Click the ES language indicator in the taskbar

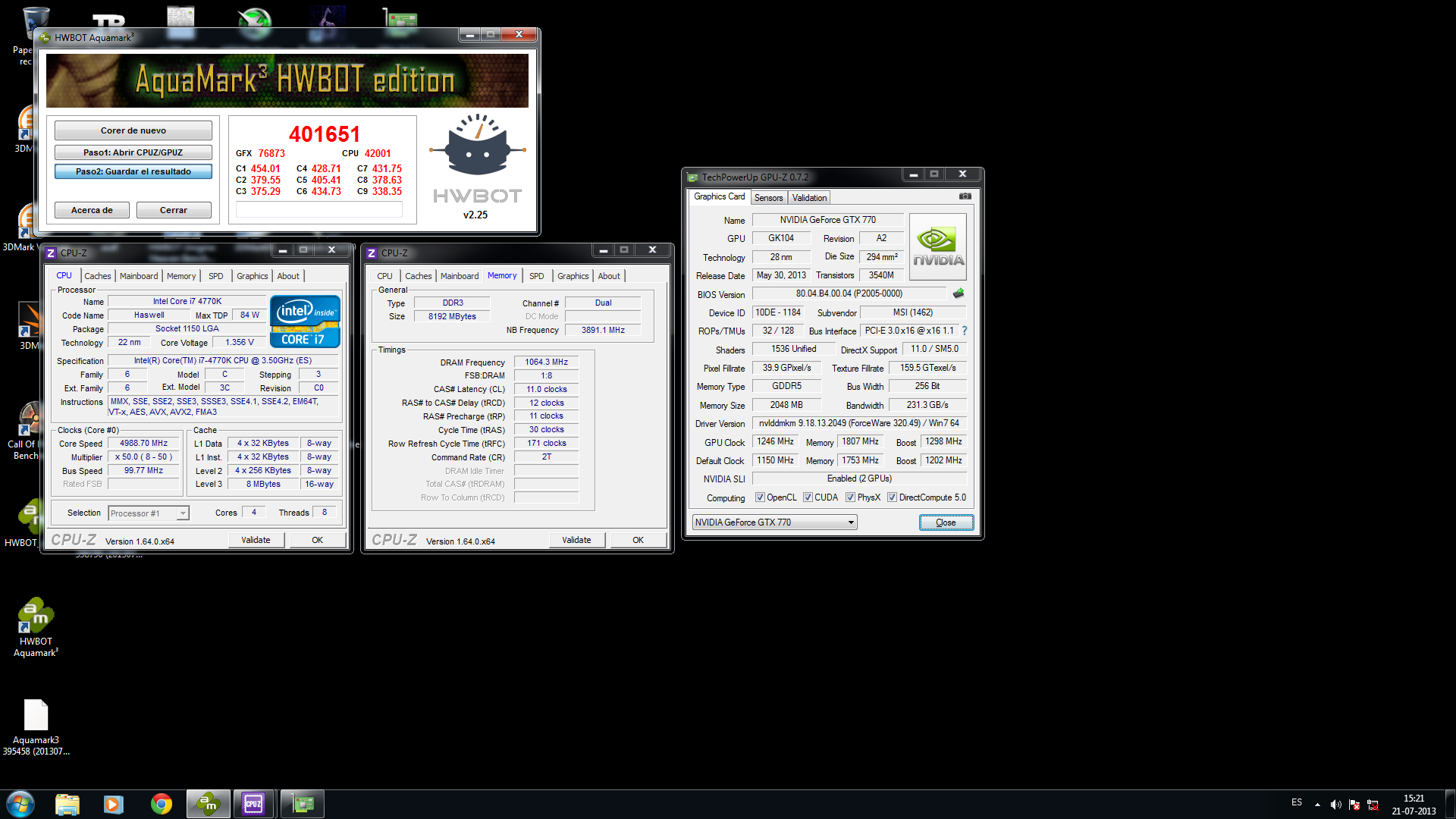pyautogui.click(x=1297, y=802)
